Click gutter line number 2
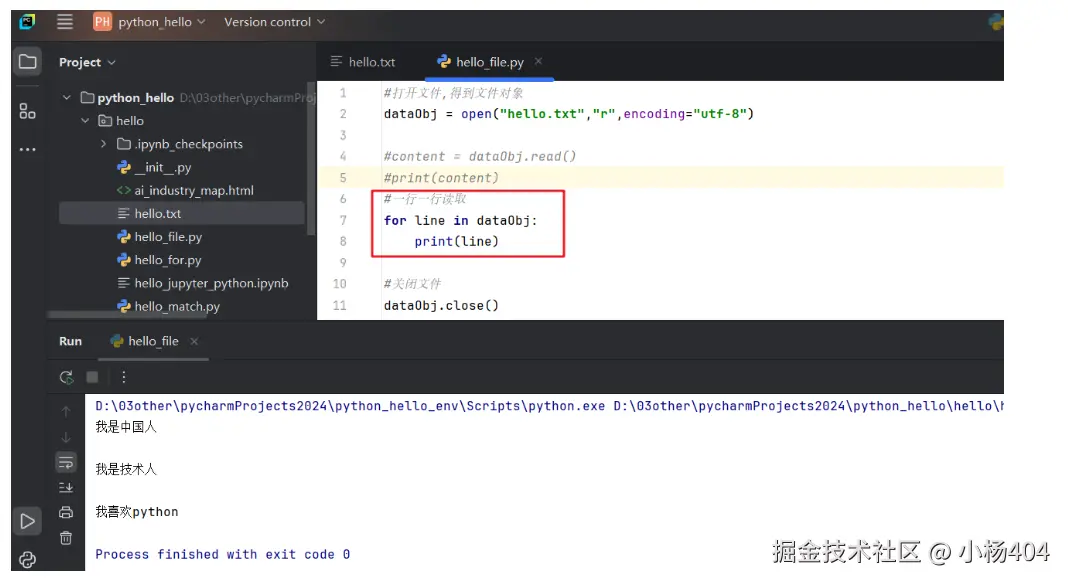The width and height of the screenshot is (1068, 584). [x=343, y=114]
